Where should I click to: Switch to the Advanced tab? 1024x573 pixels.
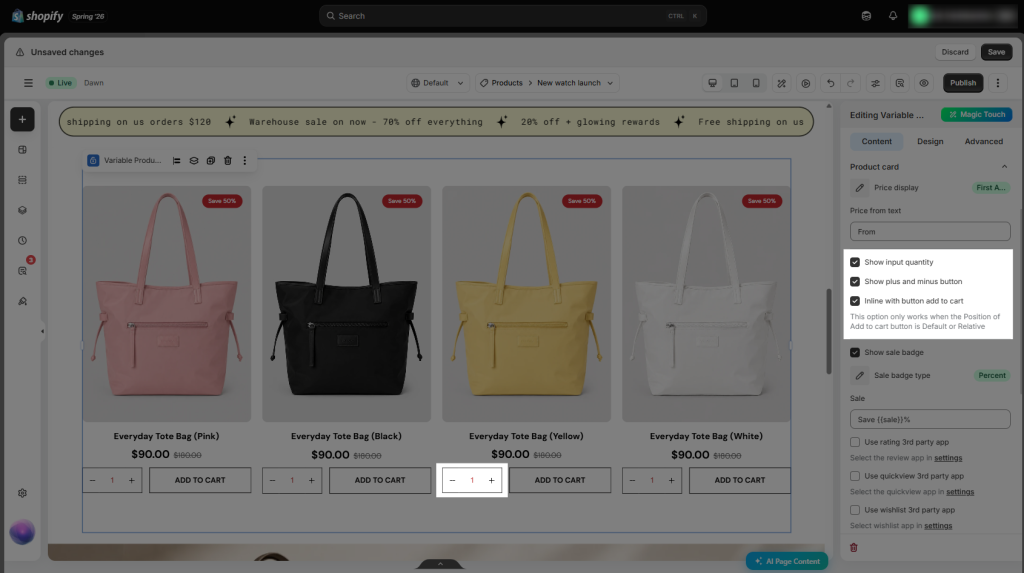(x=984, y=141)
